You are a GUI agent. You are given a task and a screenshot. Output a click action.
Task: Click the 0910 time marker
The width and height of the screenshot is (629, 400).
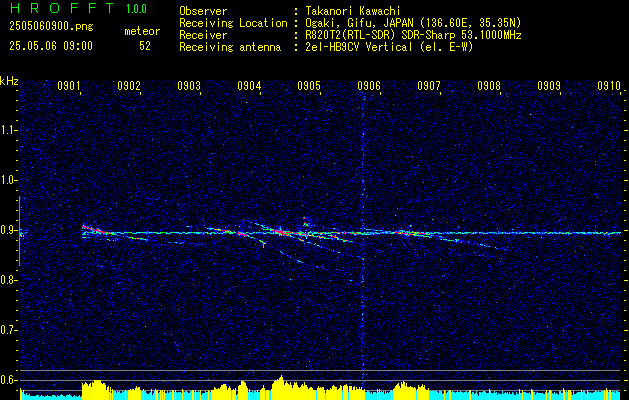click(x=609, y=85)
